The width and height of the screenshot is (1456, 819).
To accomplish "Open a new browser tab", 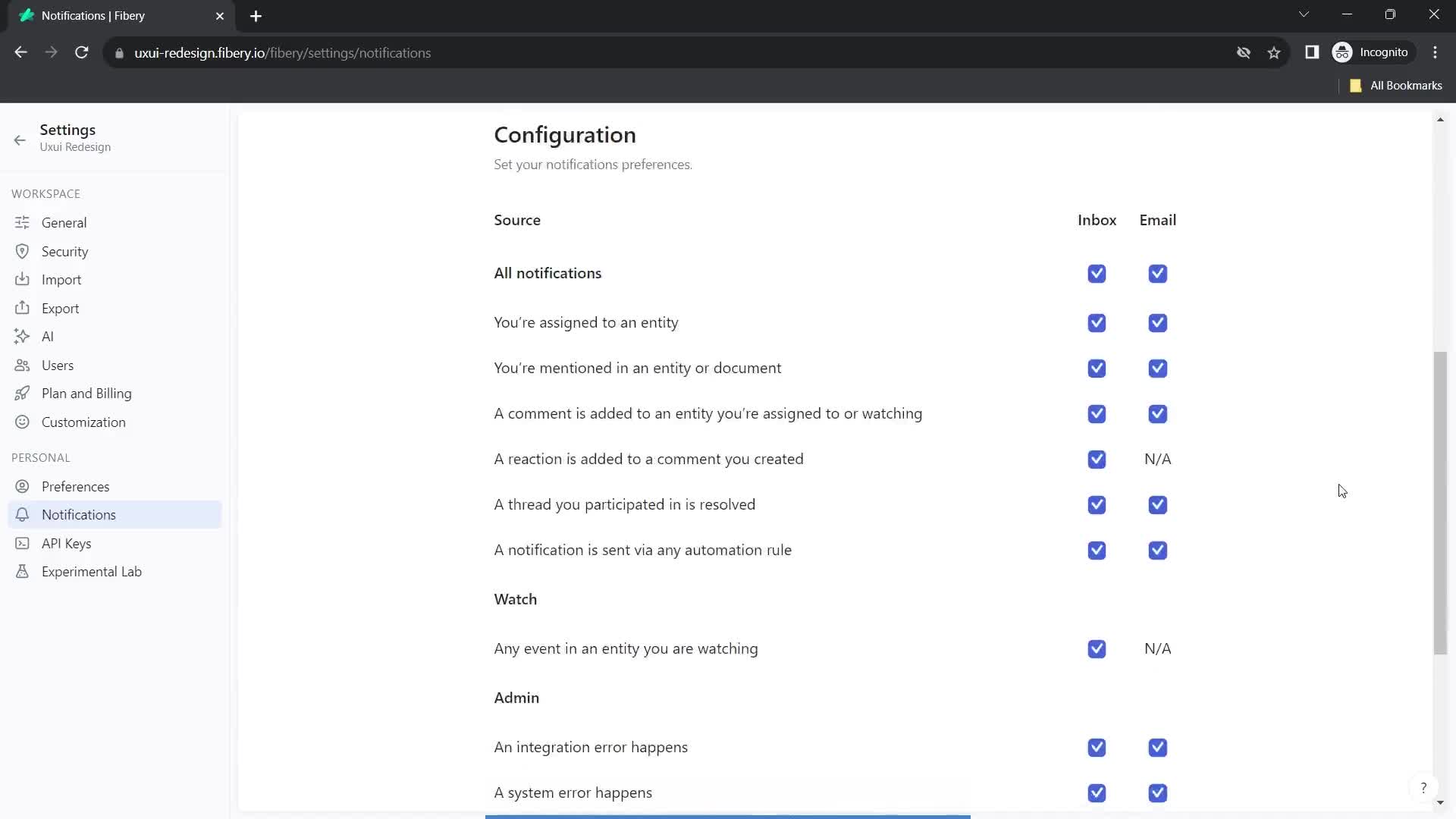I will coord(256,16).
